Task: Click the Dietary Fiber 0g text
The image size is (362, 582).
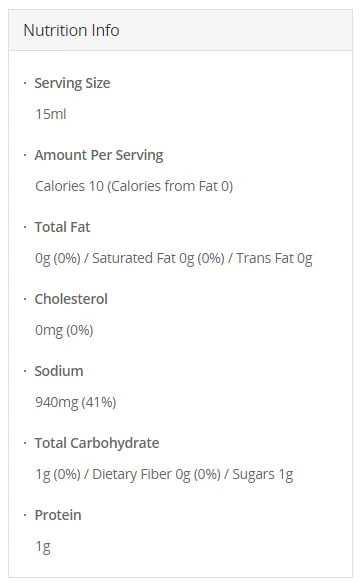Action: (x=141, y=474)
